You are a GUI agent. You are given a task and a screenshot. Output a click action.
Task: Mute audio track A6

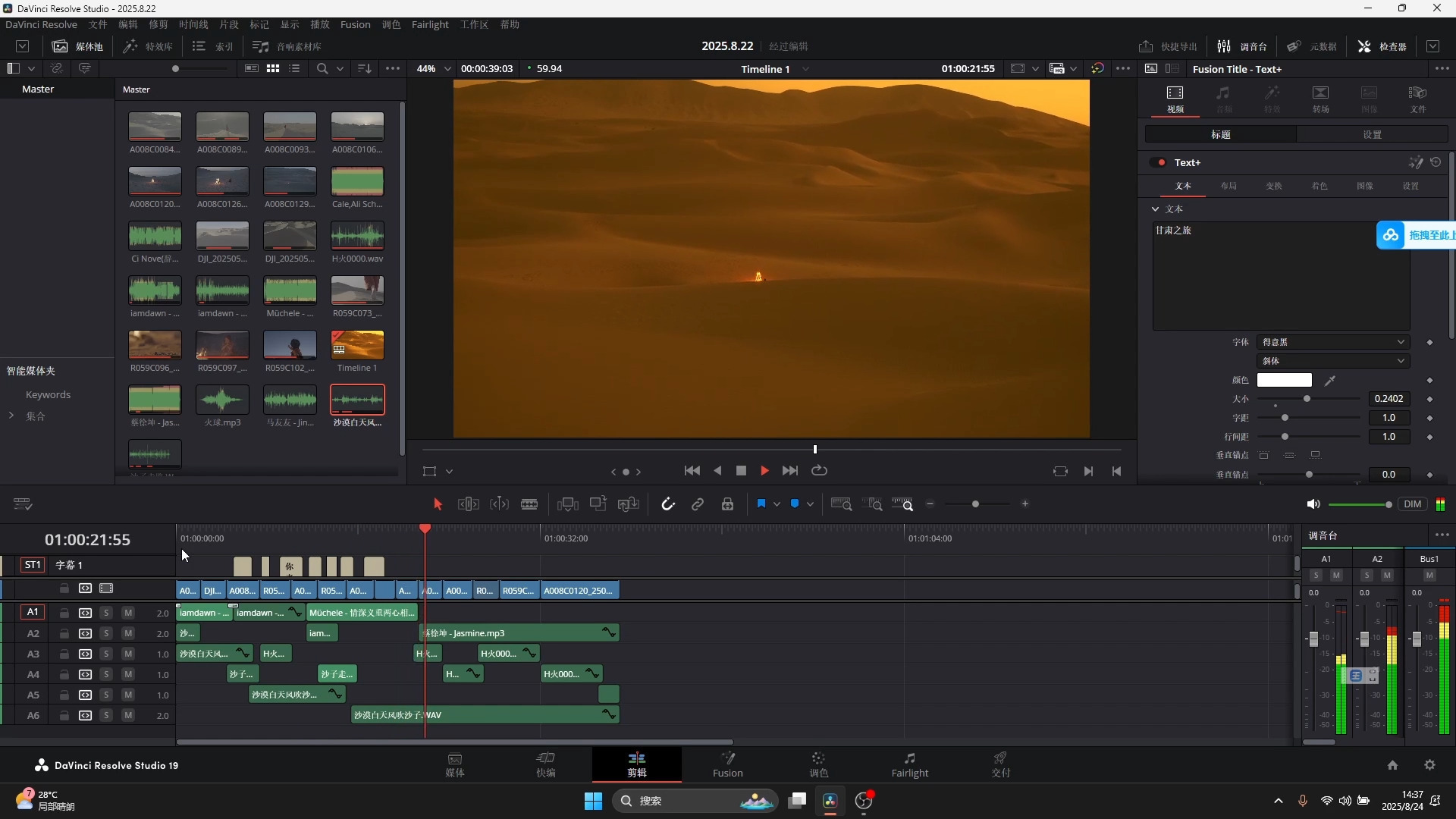click(127, 715)
